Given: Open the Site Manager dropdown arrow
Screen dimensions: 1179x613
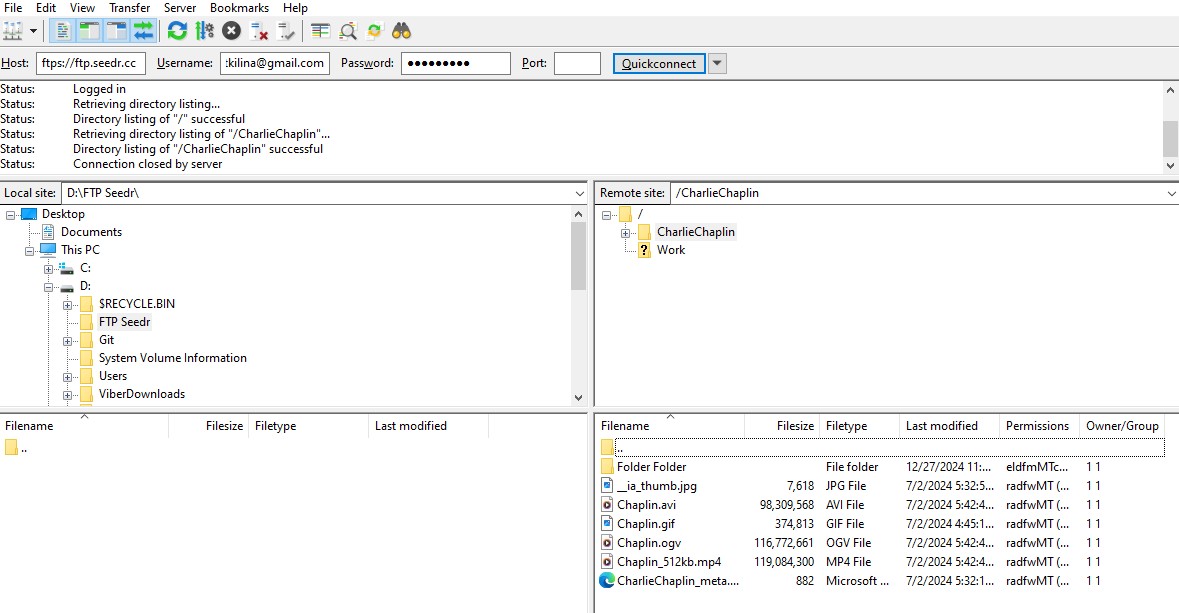Looking at the screenshot, I should (33, 31).
